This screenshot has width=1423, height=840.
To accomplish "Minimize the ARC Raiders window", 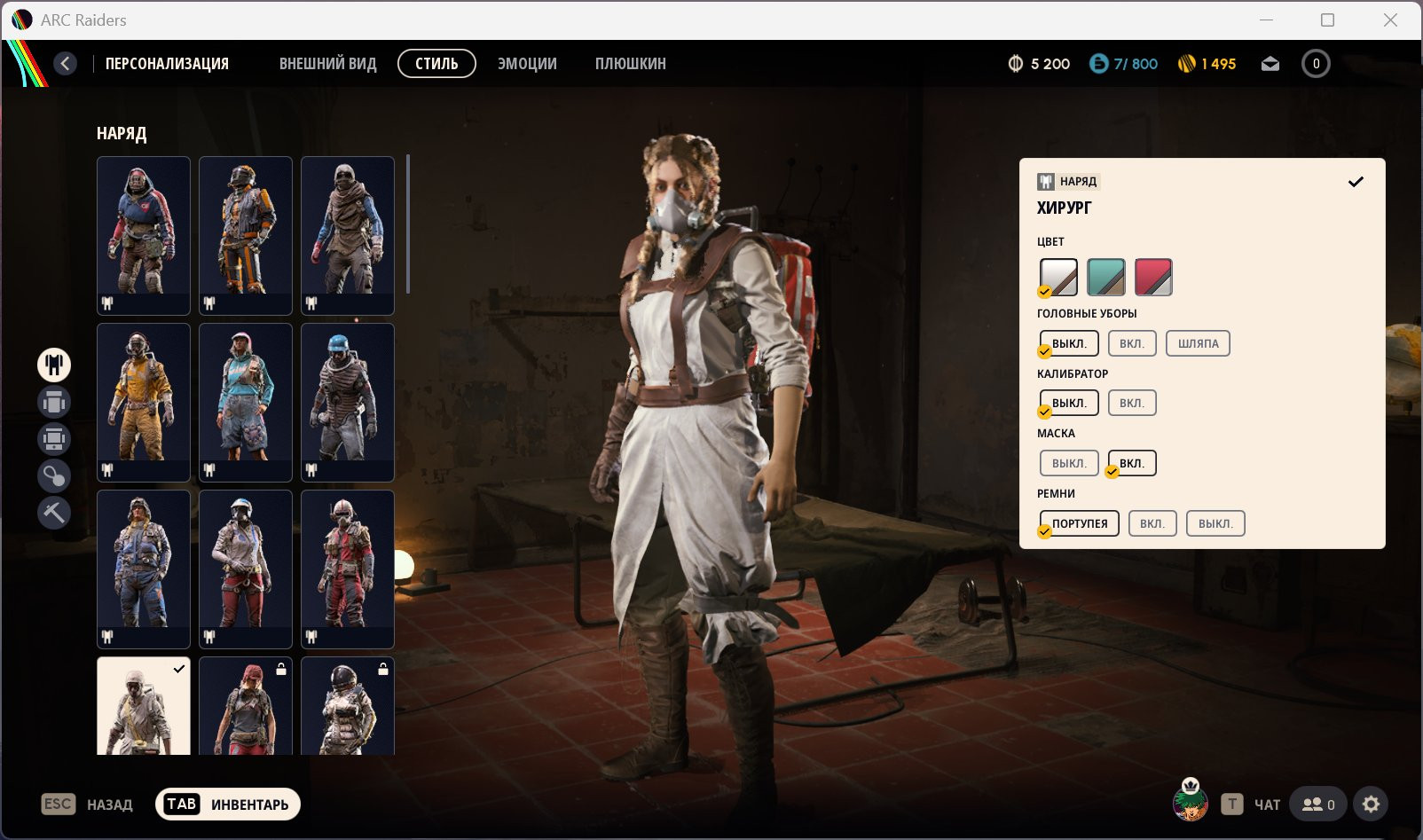I will (1266, 20).
